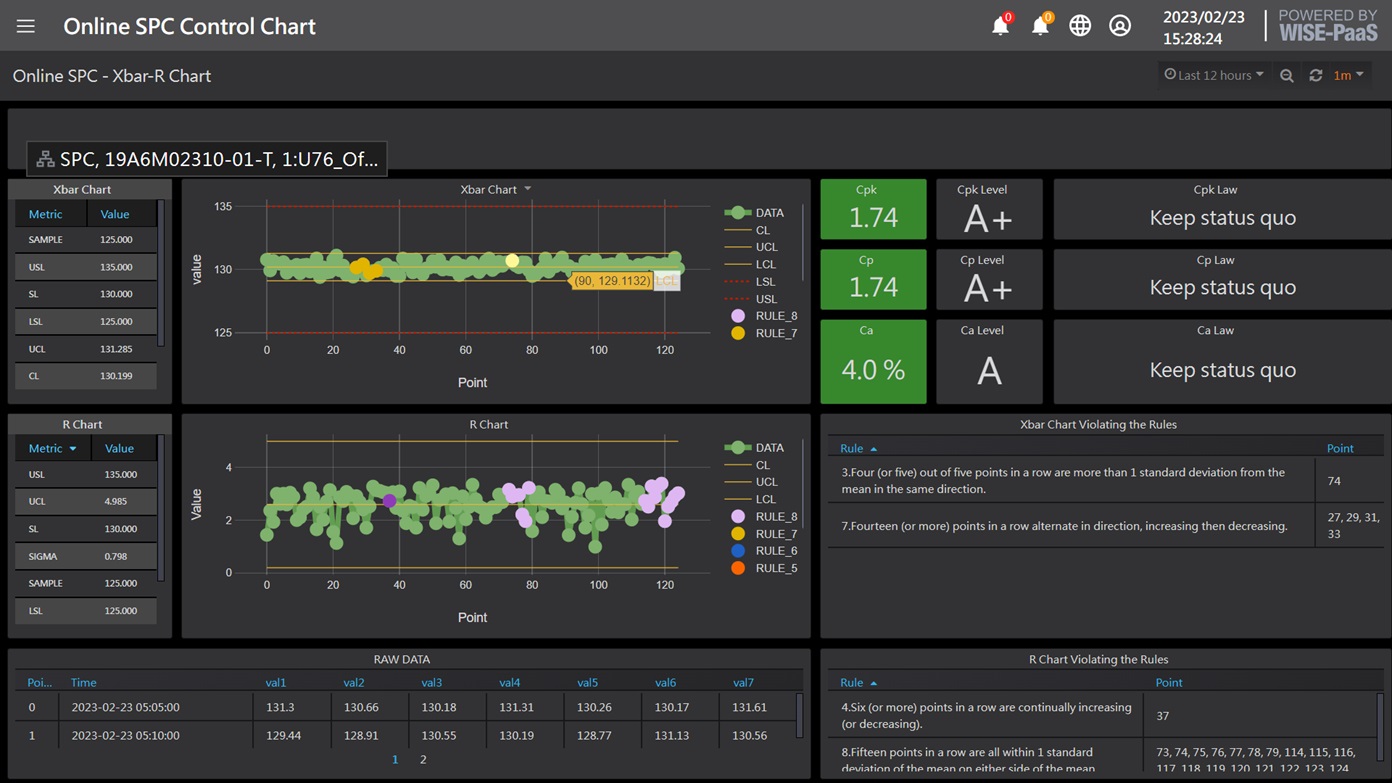Toggle USL series in Xbar Chart legend
This screenshot has width=1392, height=783.
[751, 299]
